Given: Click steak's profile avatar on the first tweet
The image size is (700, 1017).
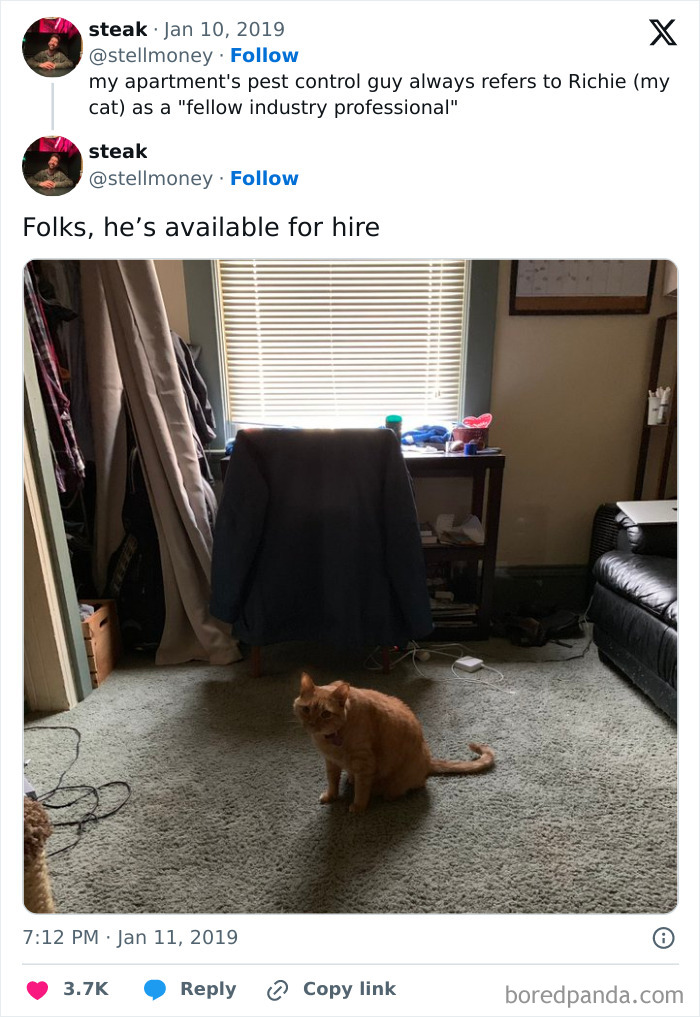Looking at the screenshot, I should (x=52, y=46).
